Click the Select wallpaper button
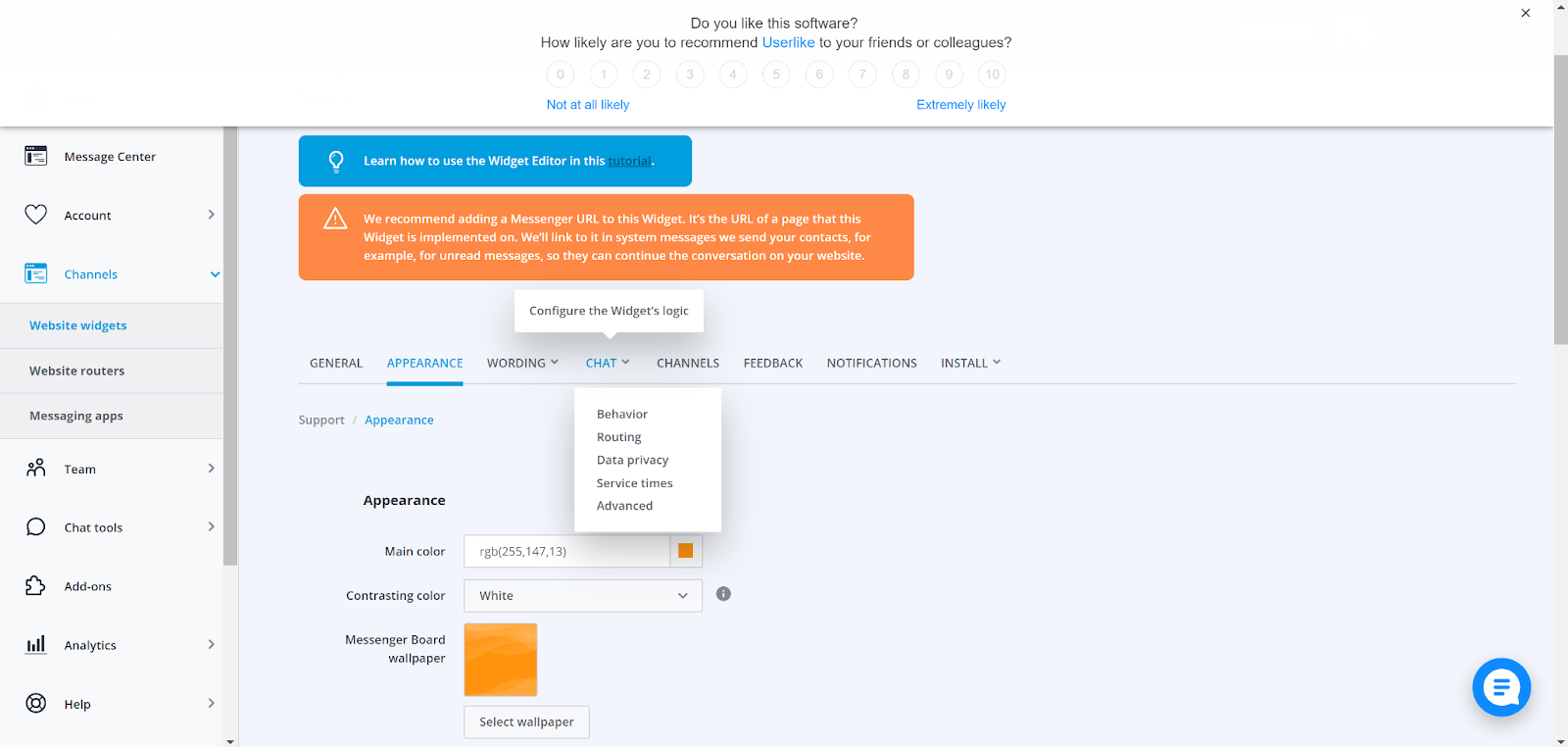 click(x=526, y=722)
